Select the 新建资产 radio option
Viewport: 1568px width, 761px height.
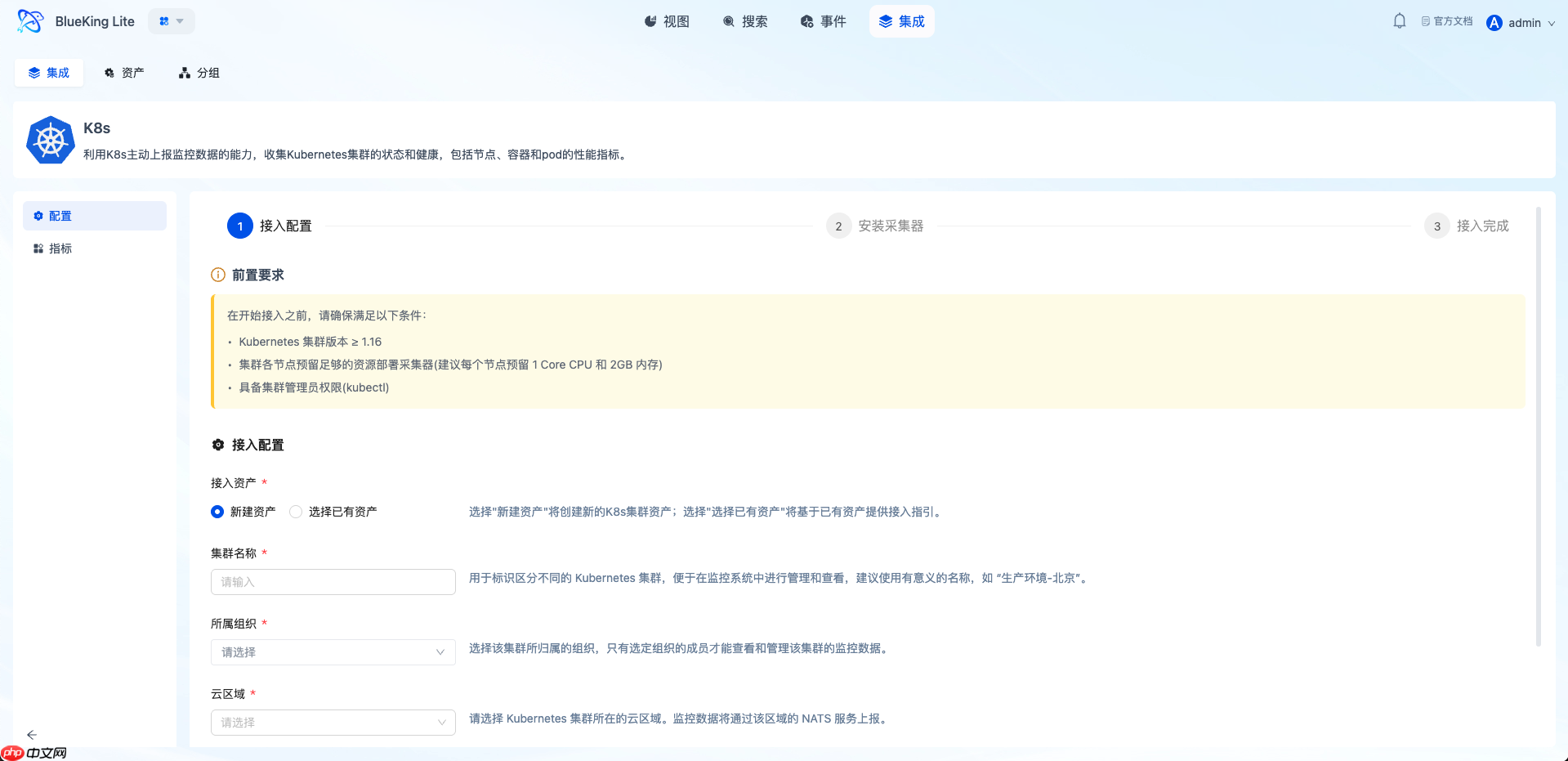point(217,511)
